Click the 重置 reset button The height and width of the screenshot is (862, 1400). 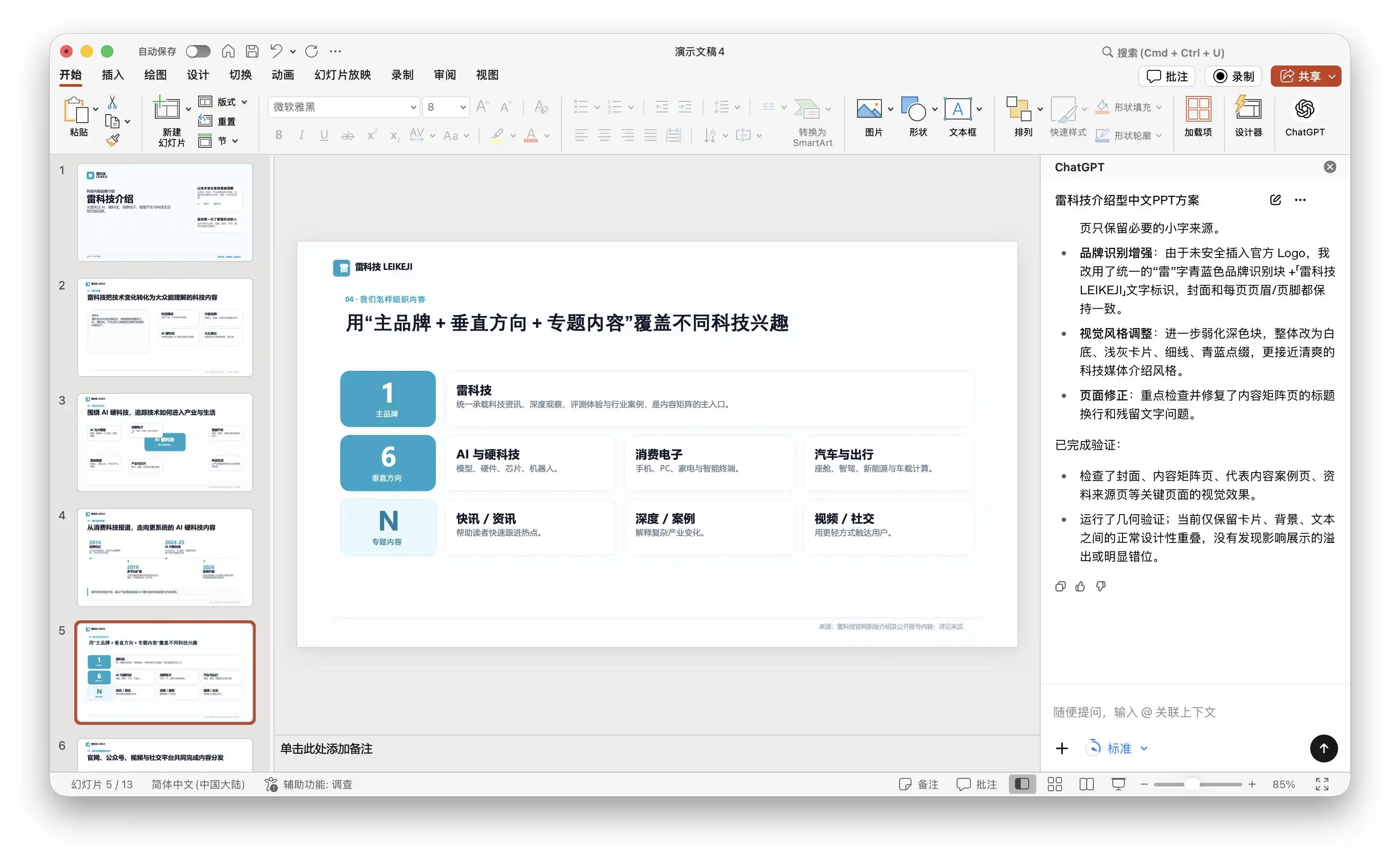tap(217, 121)
